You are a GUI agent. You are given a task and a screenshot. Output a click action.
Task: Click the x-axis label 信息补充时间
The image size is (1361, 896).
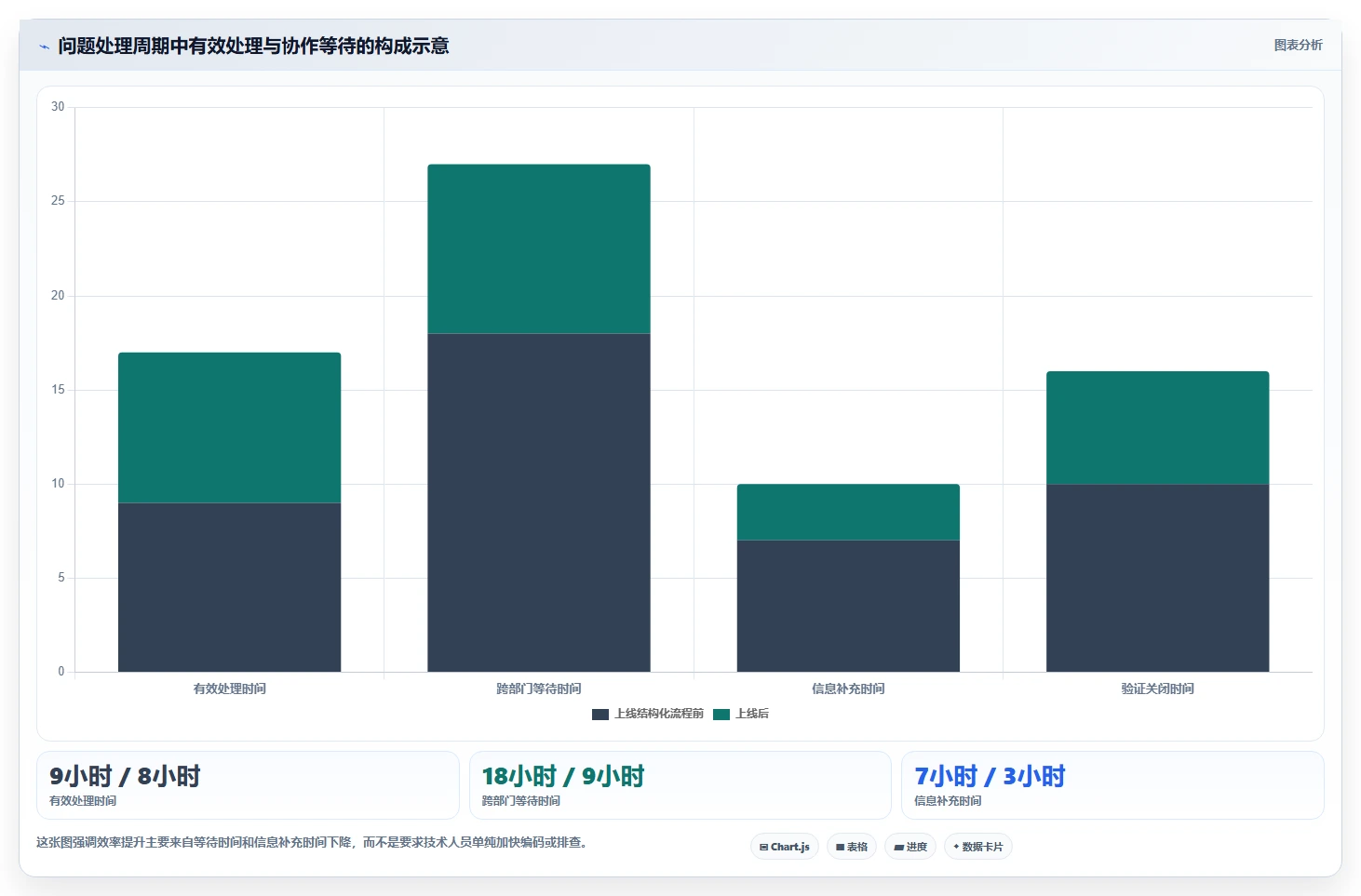pos(848,689)
